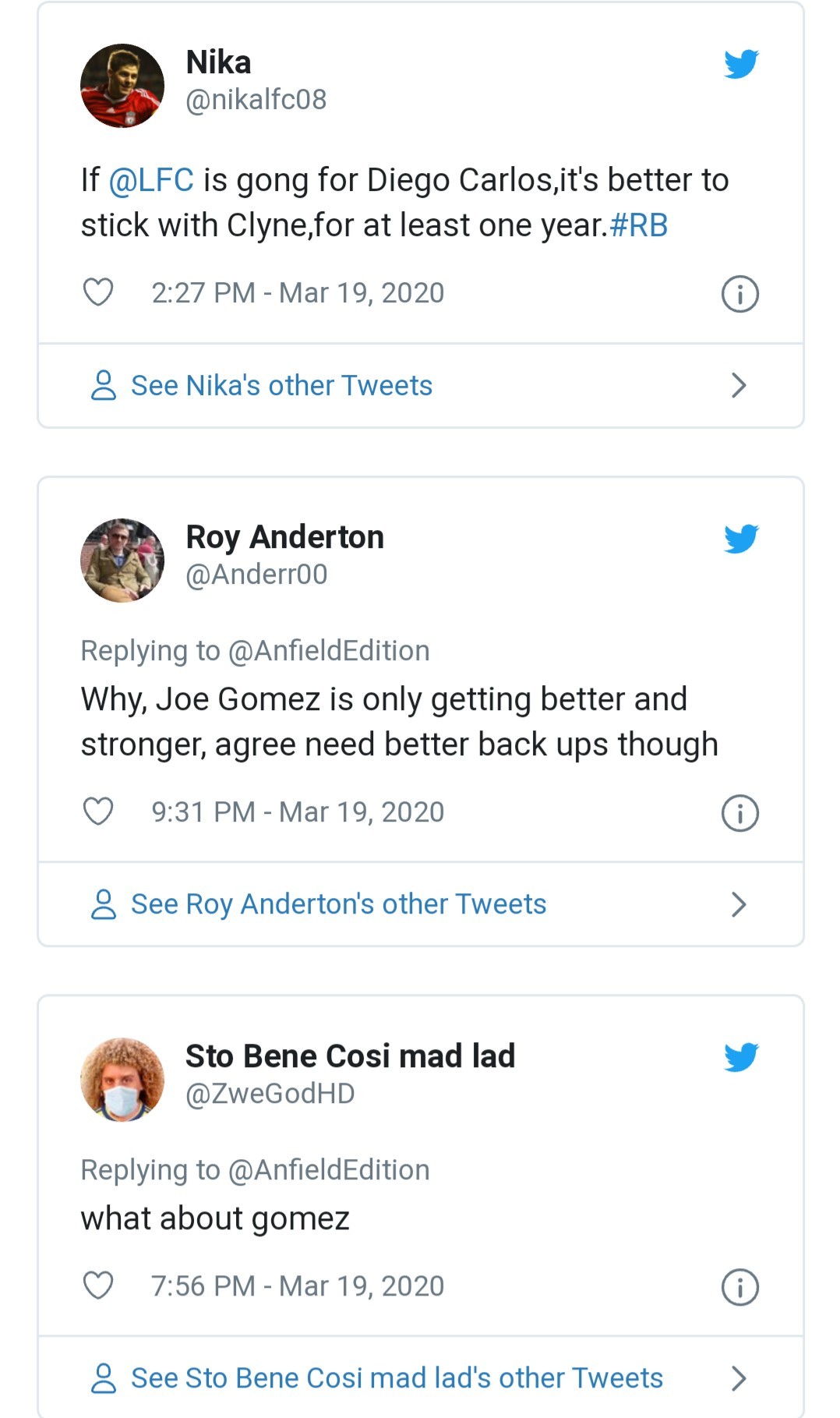Open the @LFC mention link
Screen dimensions: 840x1418
pos(150,179)
